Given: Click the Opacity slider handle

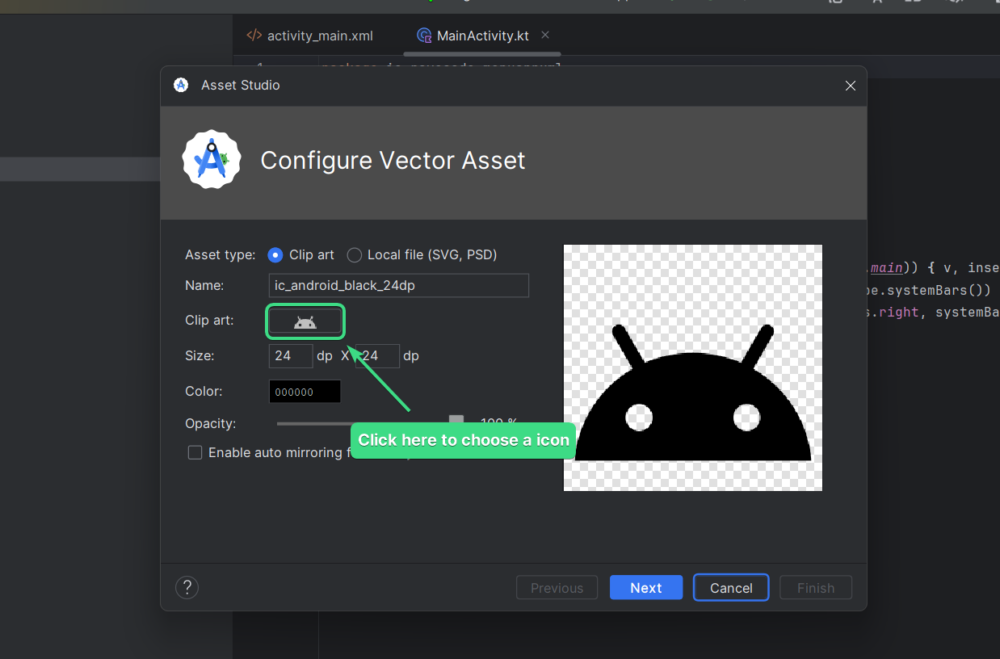Looking at the screenshot, I should click(x=456, y=420).
